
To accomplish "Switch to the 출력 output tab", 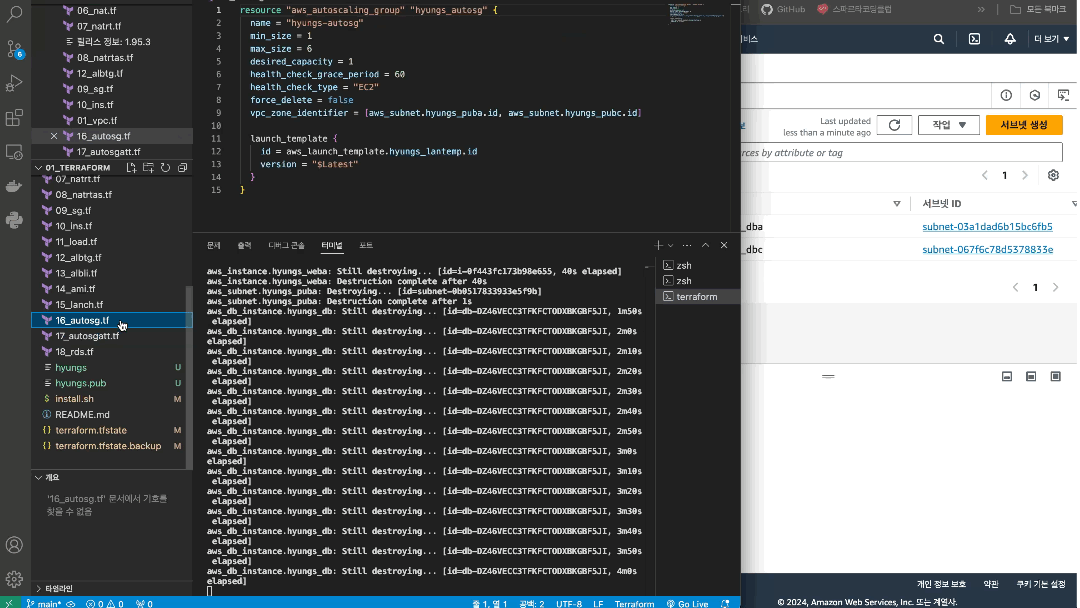I will coord(245,245).
